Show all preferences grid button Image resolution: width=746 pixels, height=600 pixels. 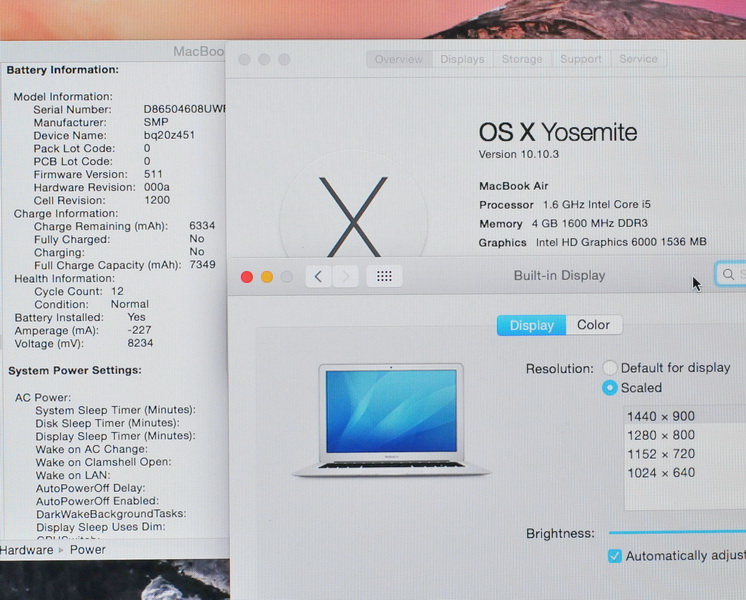coord(384,276)
